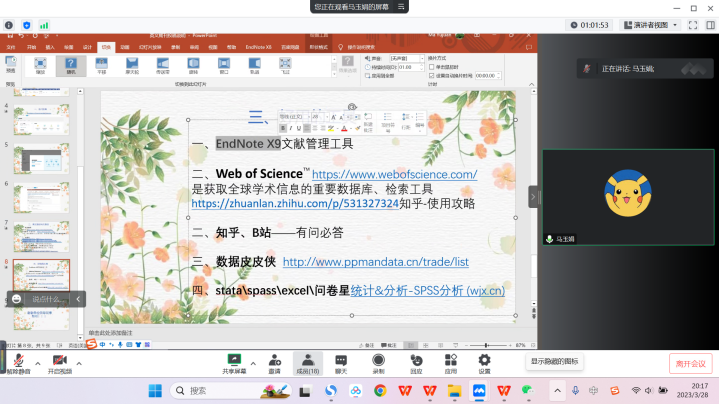The image size is (719, 404).
Task: Open the invite participants icon
Action: pos(274,360)
